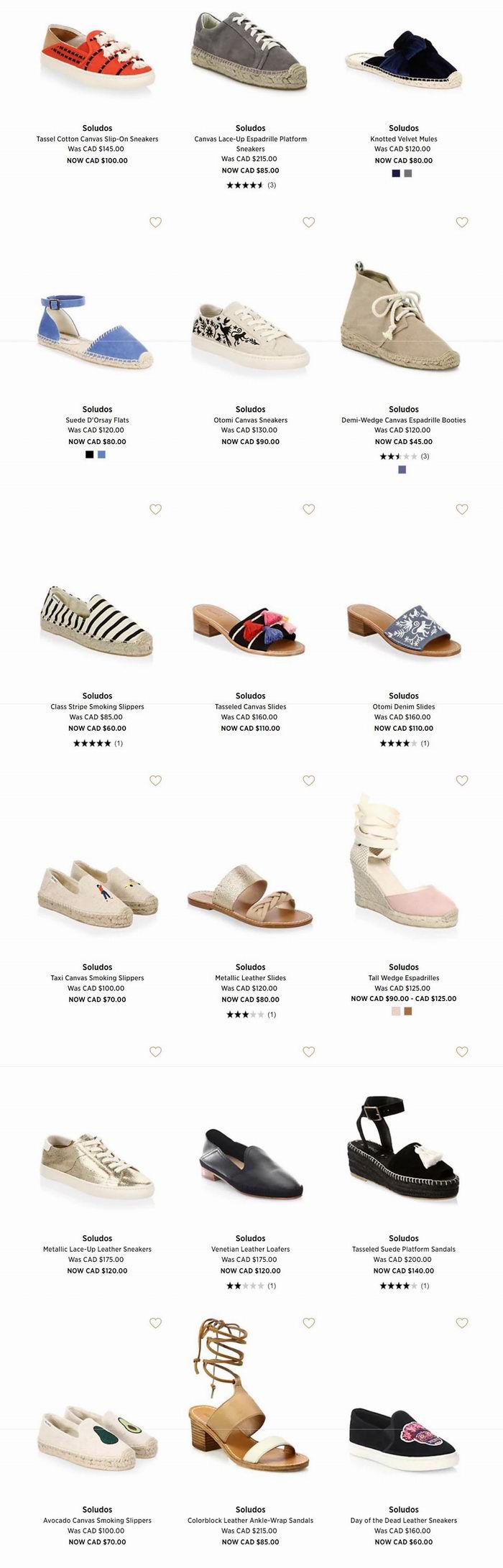
Task: View star rating reviews for Otomi Denim Slides
Action: click(404, 743)
